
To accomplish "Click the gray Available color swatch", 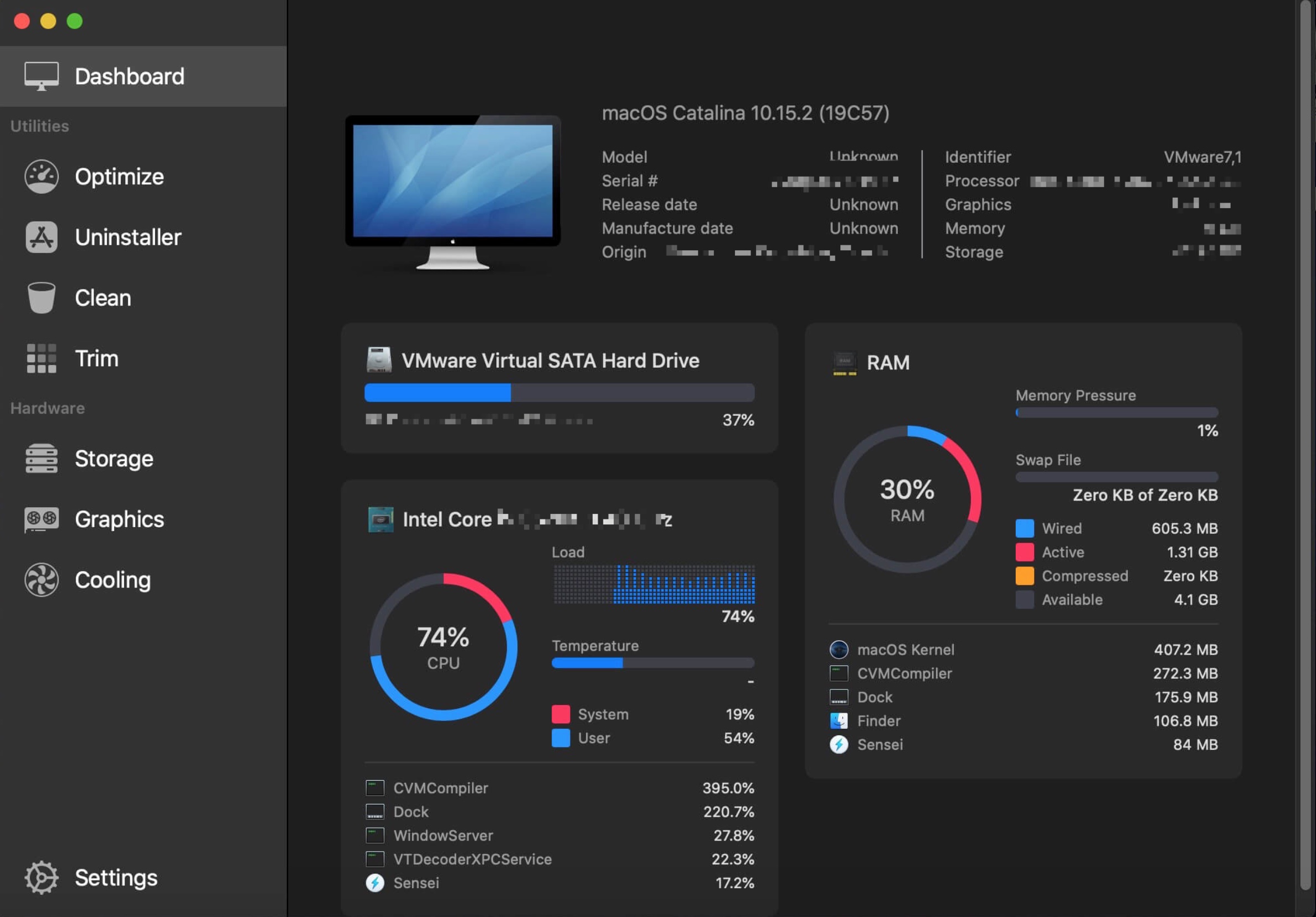I will point(1024,600).
